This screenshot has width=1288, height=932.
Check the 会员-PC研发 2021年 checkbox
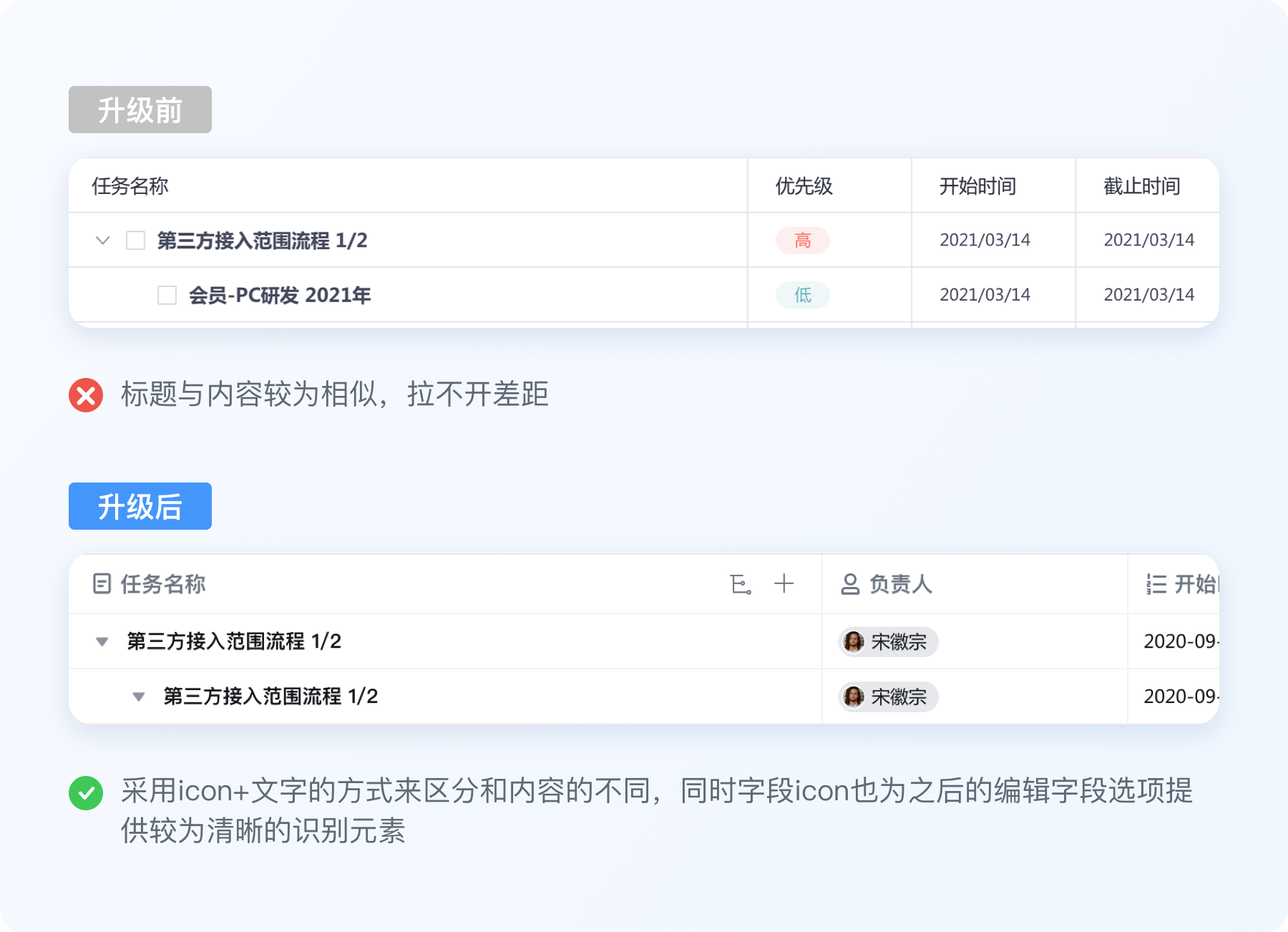click(x=167, y=295)
